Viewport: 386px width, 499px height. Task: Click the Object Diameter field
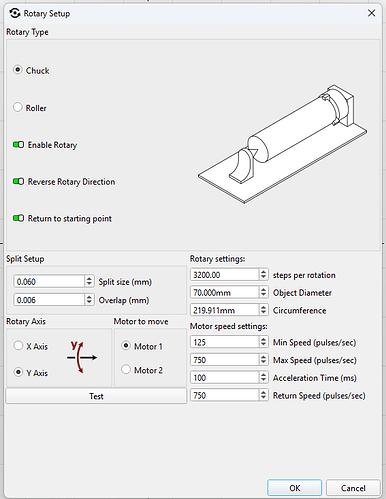point(224,293)
